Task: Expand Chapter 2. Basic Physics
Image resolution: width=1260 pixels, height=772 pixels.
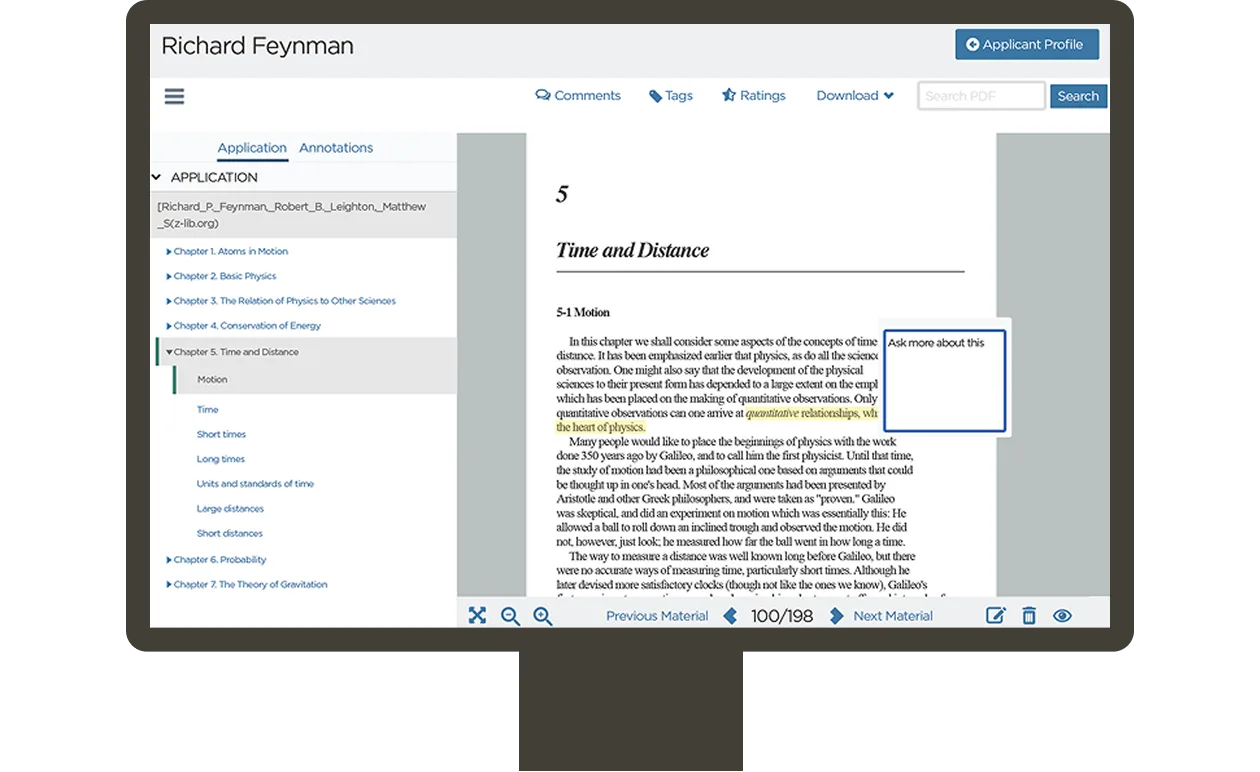Action: [169, 276]
